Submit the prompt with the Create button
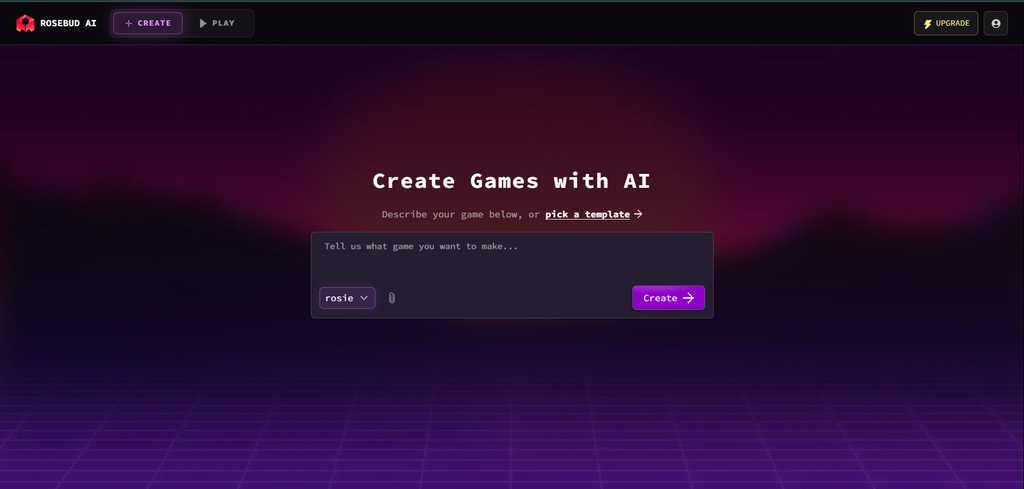The width and height of the screenshot is (1024, 489). tap(668, 298)
